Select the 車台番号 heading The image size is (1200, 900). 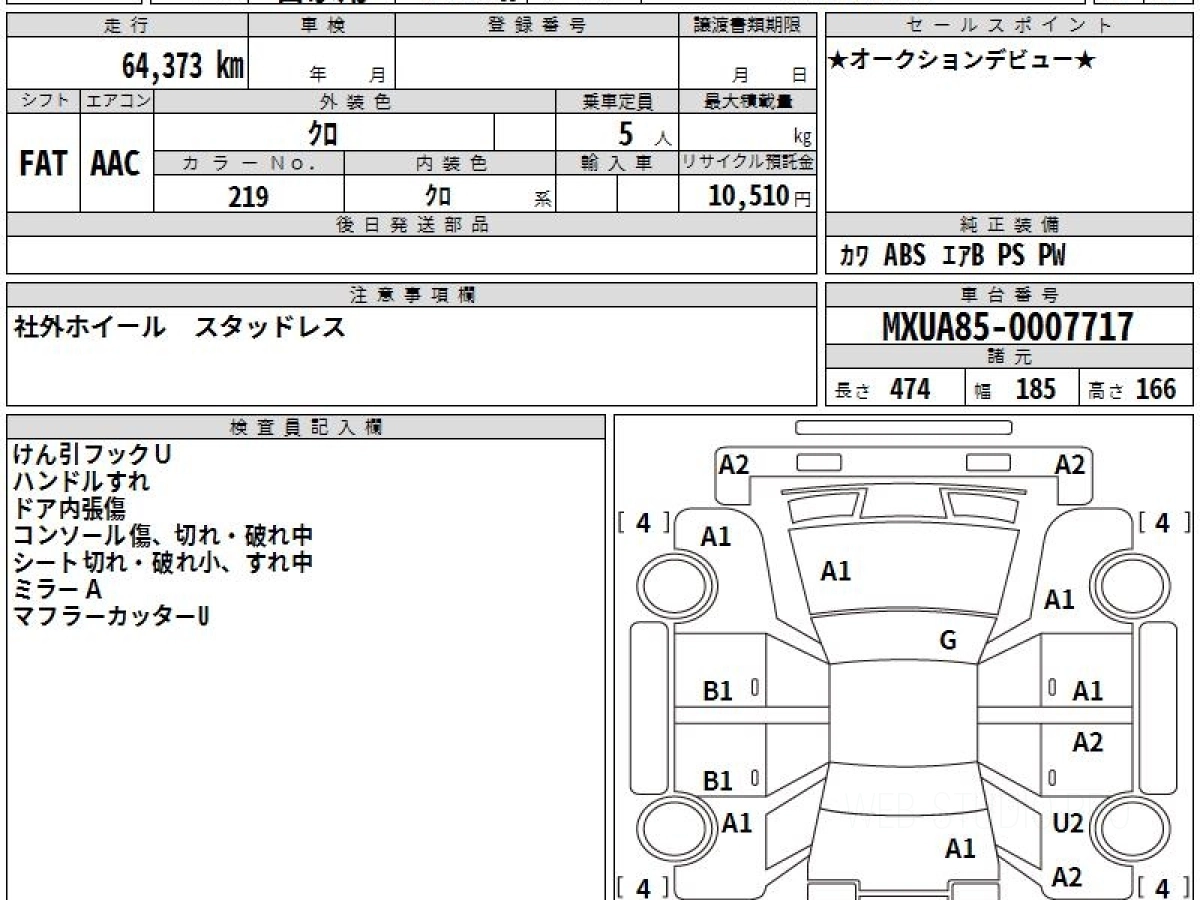(x=1010, y=295)
